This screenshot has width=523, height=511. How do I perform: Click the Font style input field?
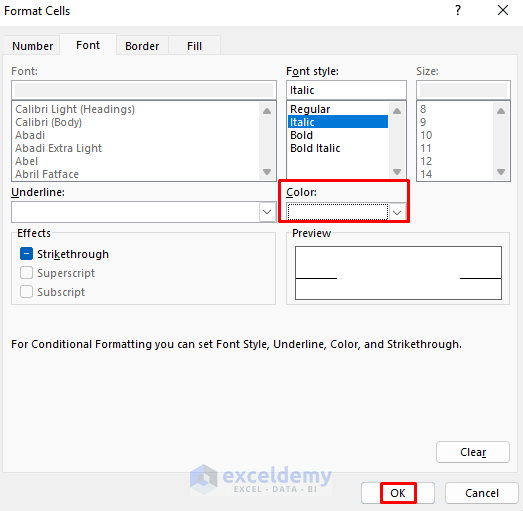(x=346, y=90)
